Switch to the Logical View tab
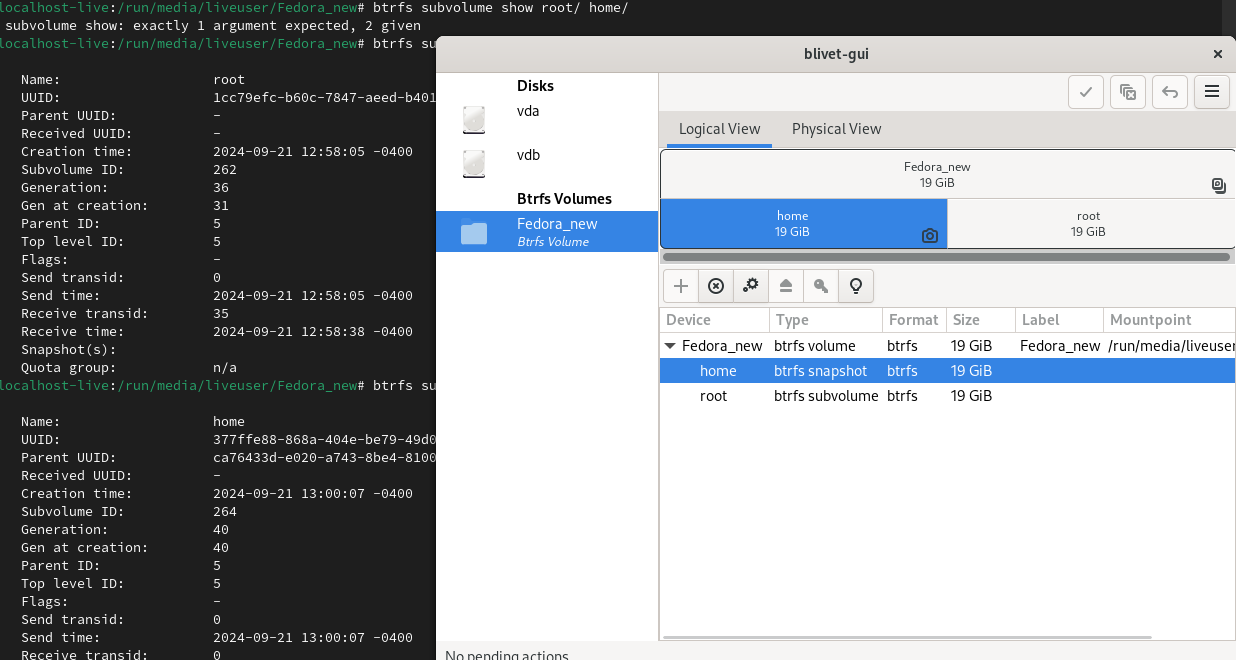The image size is (1236, 660). pyautogui.click(x=720, y=129)
